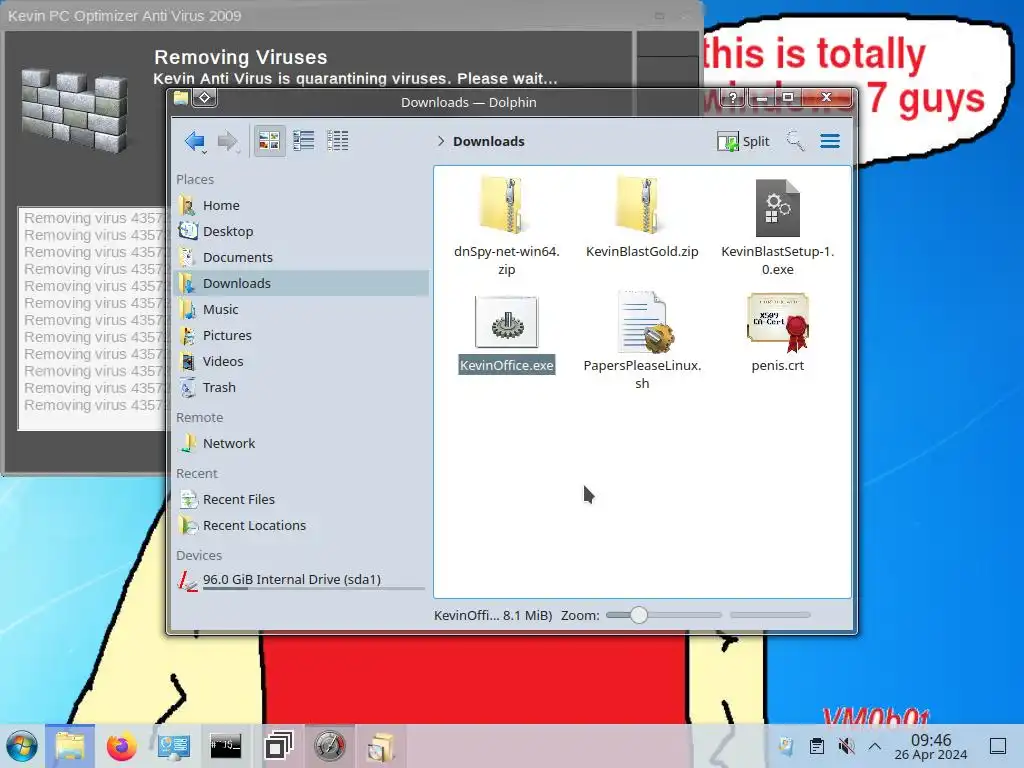1024x768 pixels.
Task: Go forward using the grey forward arrow
Action: (228, 140)
